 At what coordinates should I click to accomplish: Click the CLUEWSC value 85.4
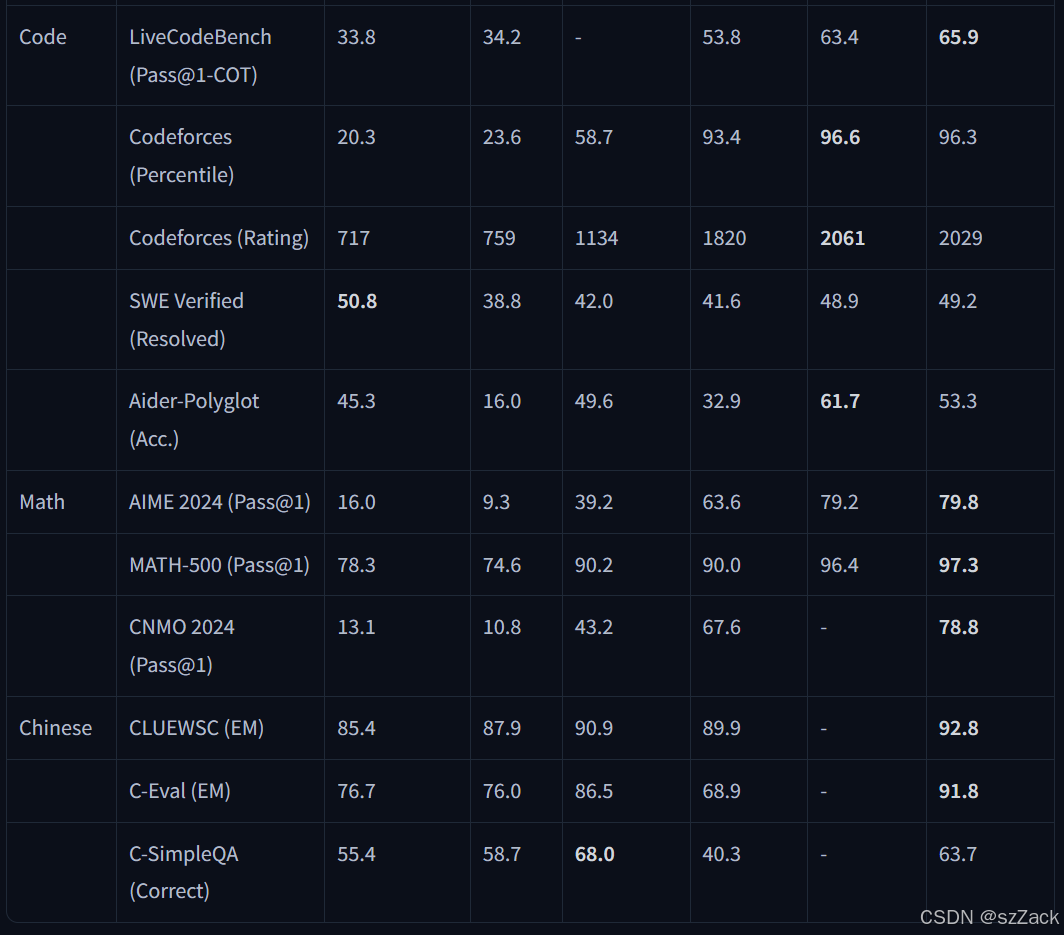click(356, 727)
